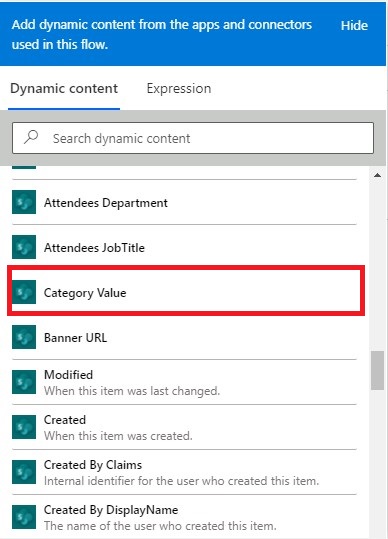The width and height of the screenshot is (388, 539).
Task: Click the search magnifier icon
Action: (31, 137)
